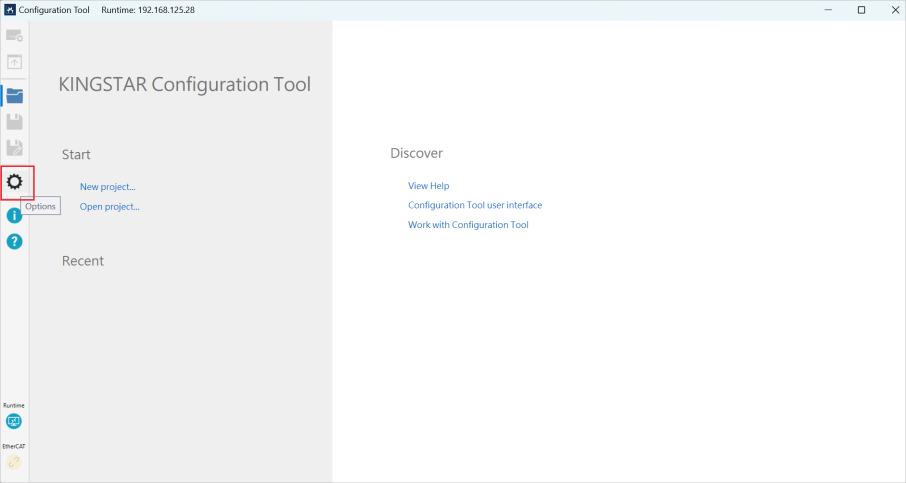Click the Runtime label above its icon

[x=14, y=406]
